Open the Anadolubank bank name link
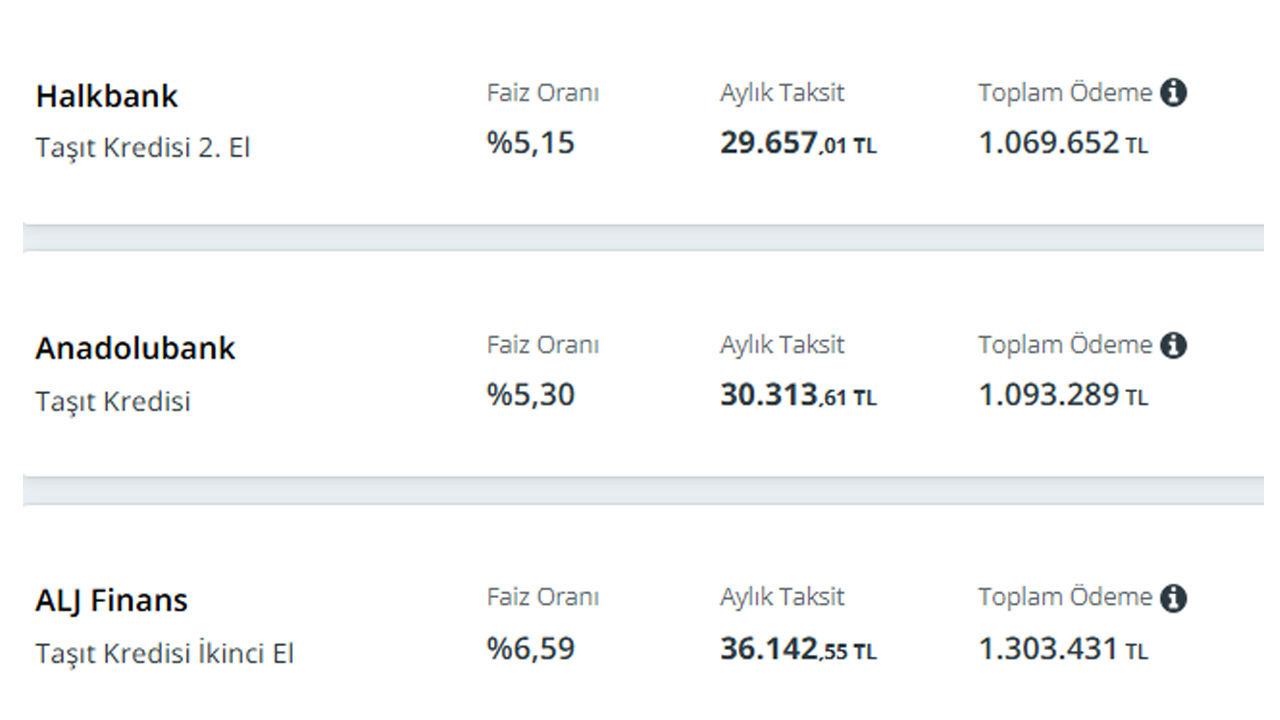The height and width of the screenshot is (720, 1280). (135, 348)
